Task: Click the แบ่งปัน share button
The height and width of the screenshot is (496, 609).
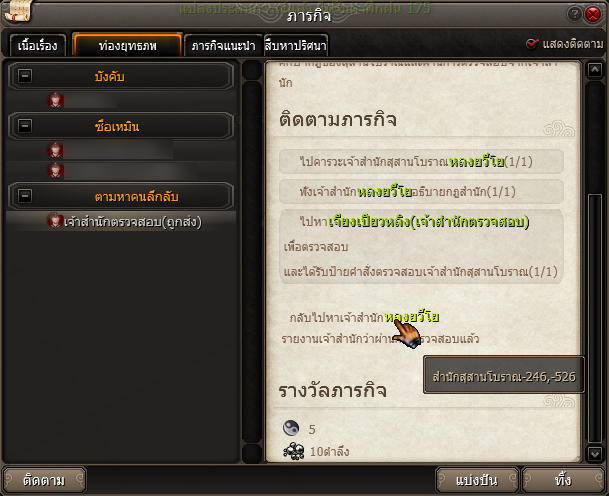Action: [477, 480]
